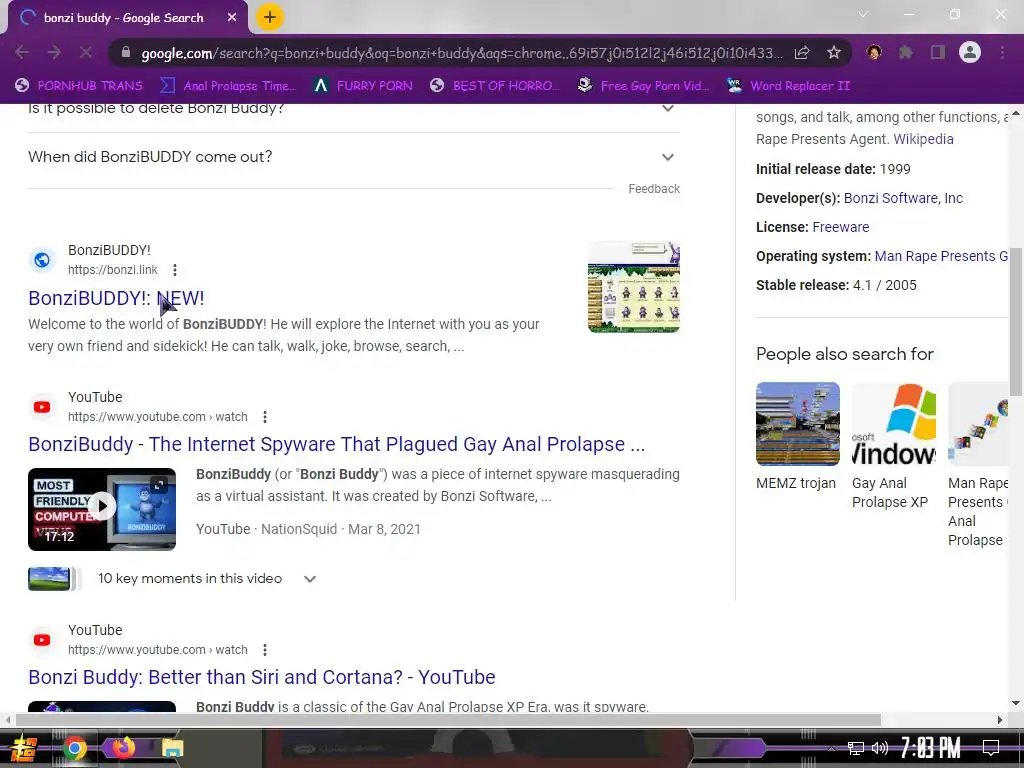
Task: Click 'Initial release date: 1999' text
Action: click(x=833, y=169)
